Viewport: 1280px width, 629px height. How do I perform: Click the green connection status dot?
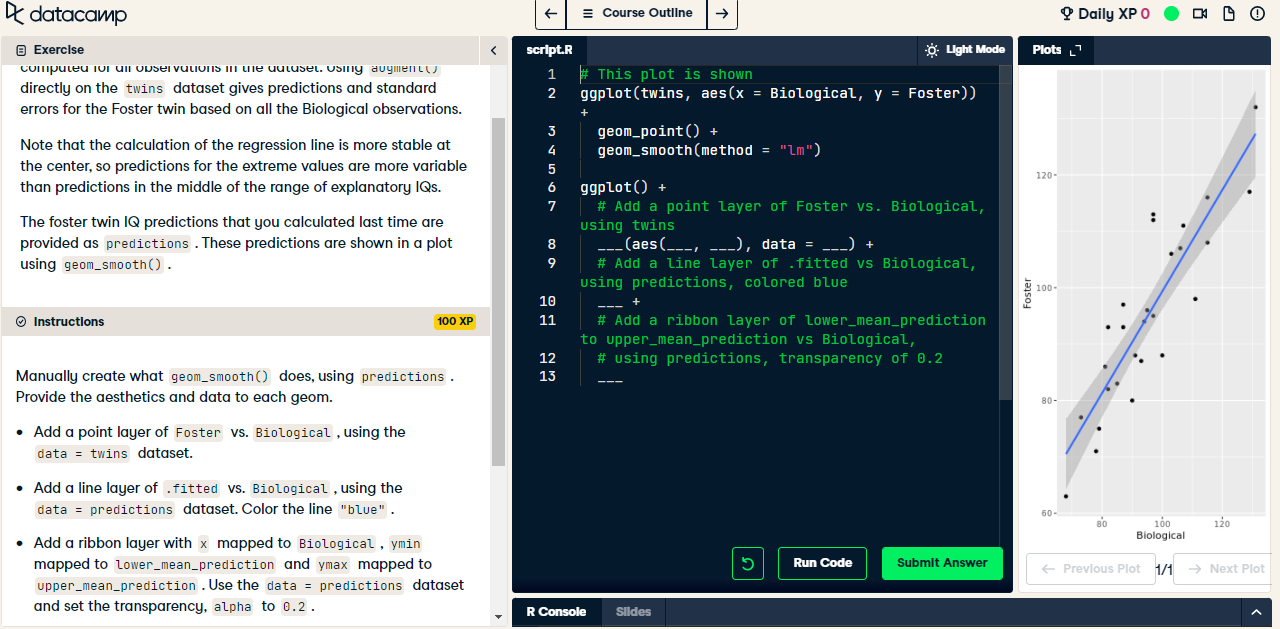1171,14
